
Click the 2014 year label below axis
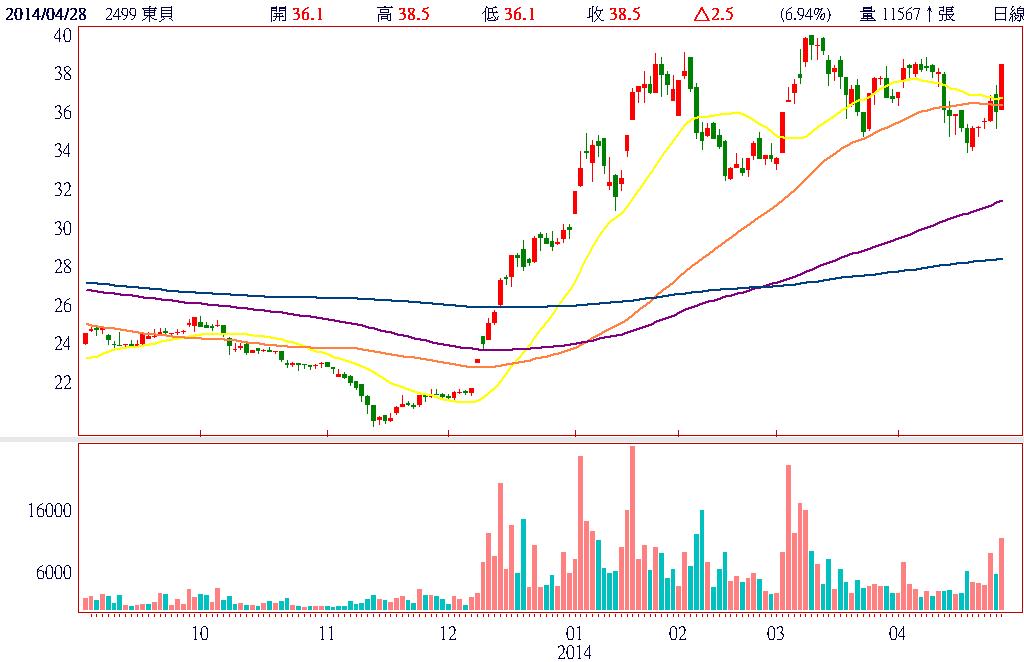pyautogui.click(x=574, y=652)
